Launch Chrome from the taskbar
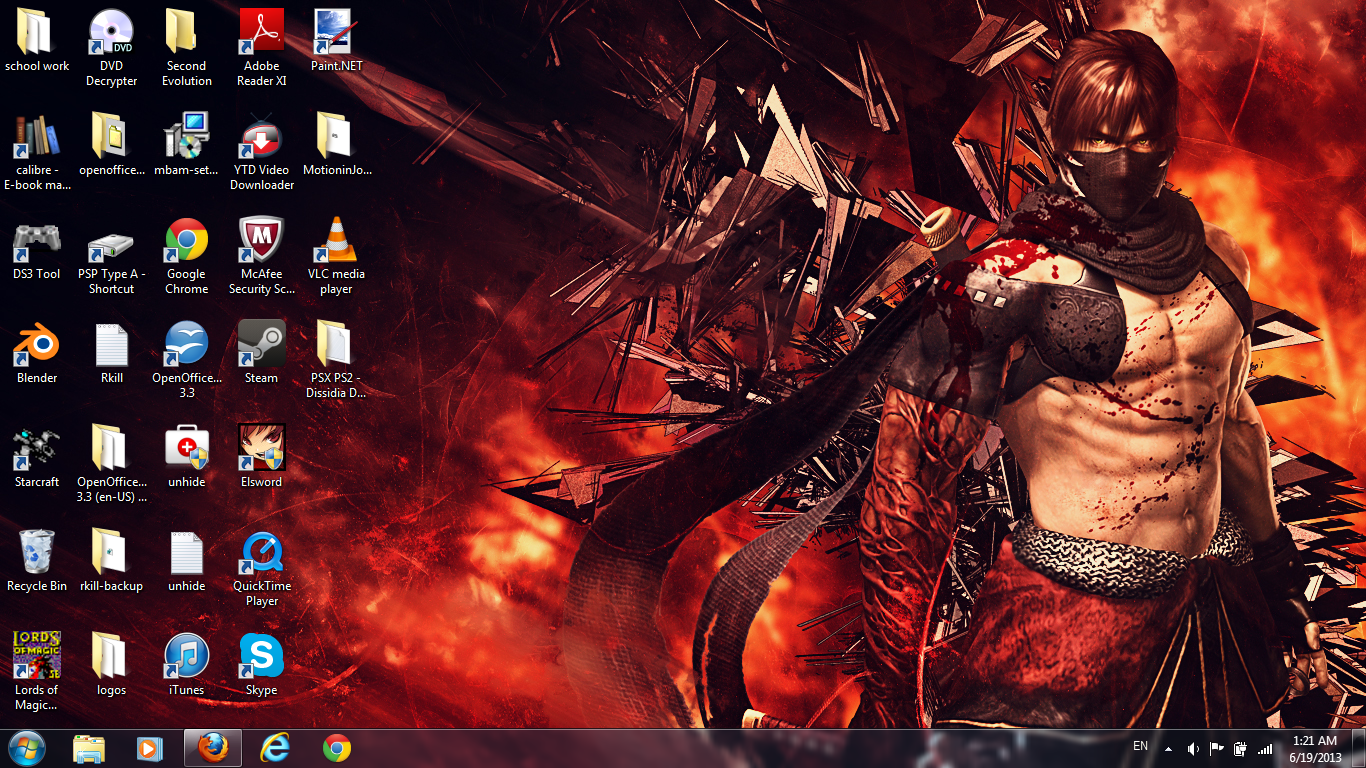Screen dimensions: 1366x768 (337, 748)
